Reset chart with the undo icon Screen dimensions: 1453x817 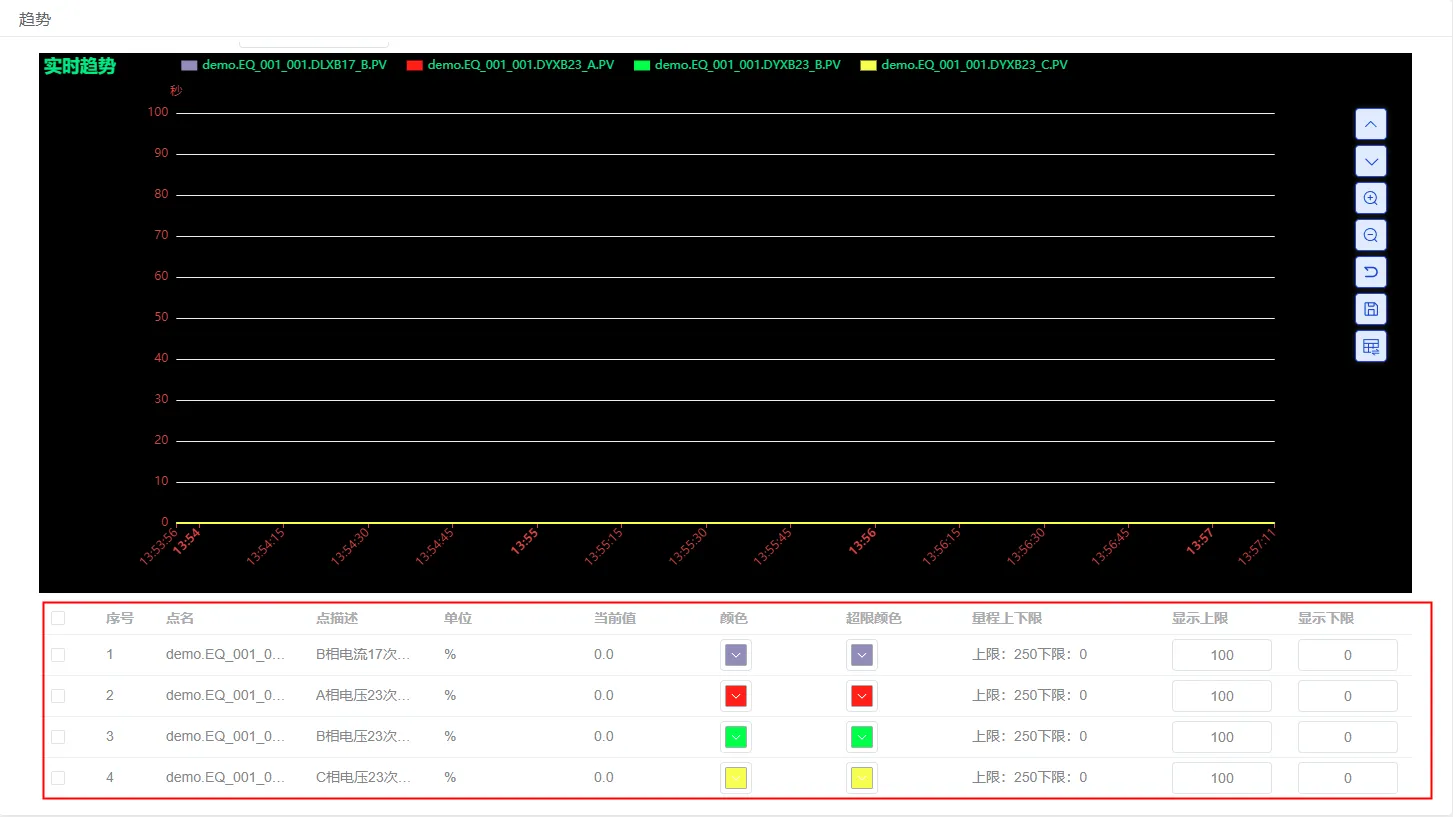(x=1370, y=272)
